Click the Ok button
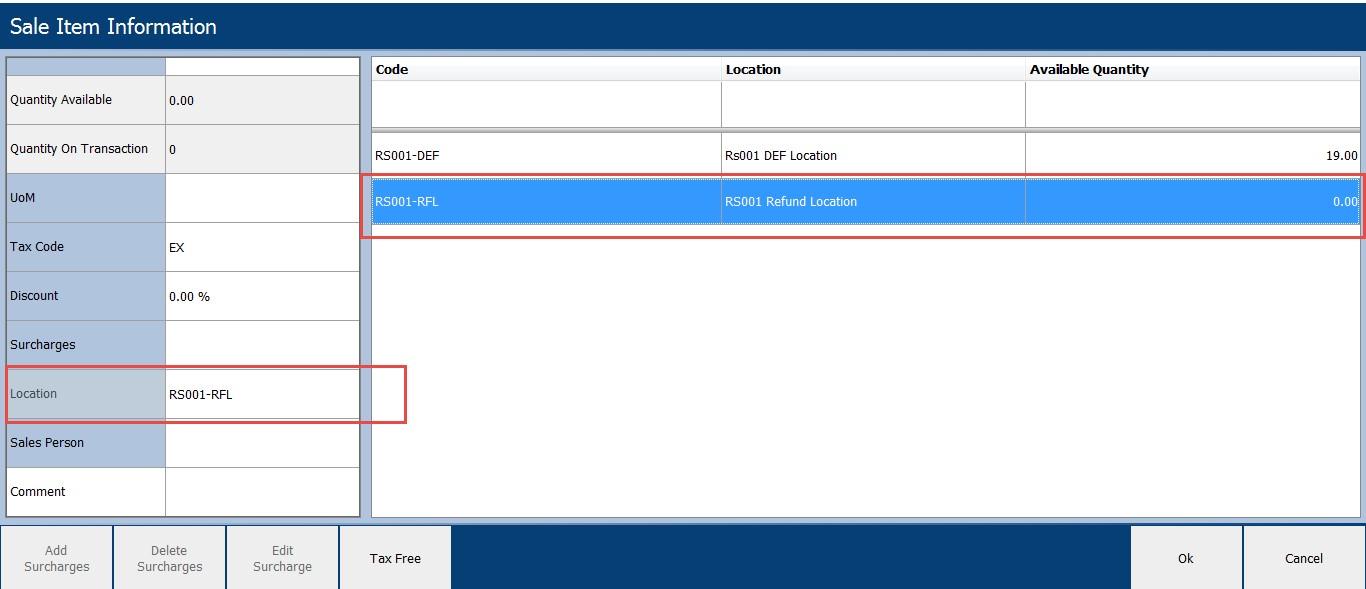The width and height of the screenshot is (1366, 589). (x=1186, y=558)
